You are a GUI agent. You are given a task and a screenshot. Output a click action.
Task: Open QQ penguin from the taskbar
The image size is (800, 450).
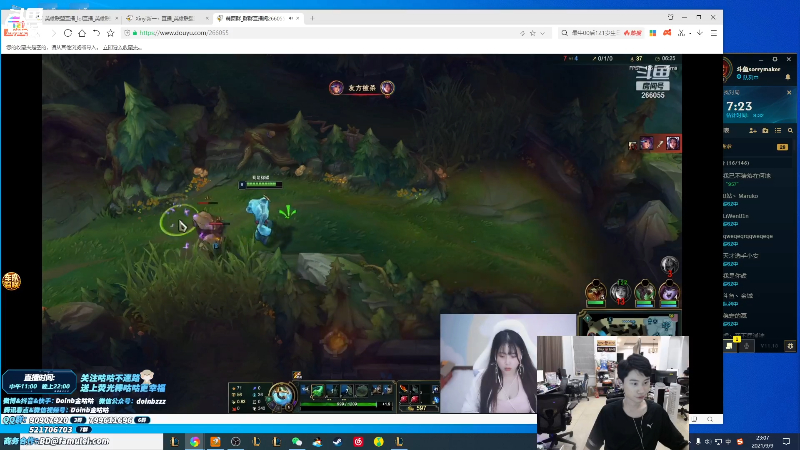[317, 442]
